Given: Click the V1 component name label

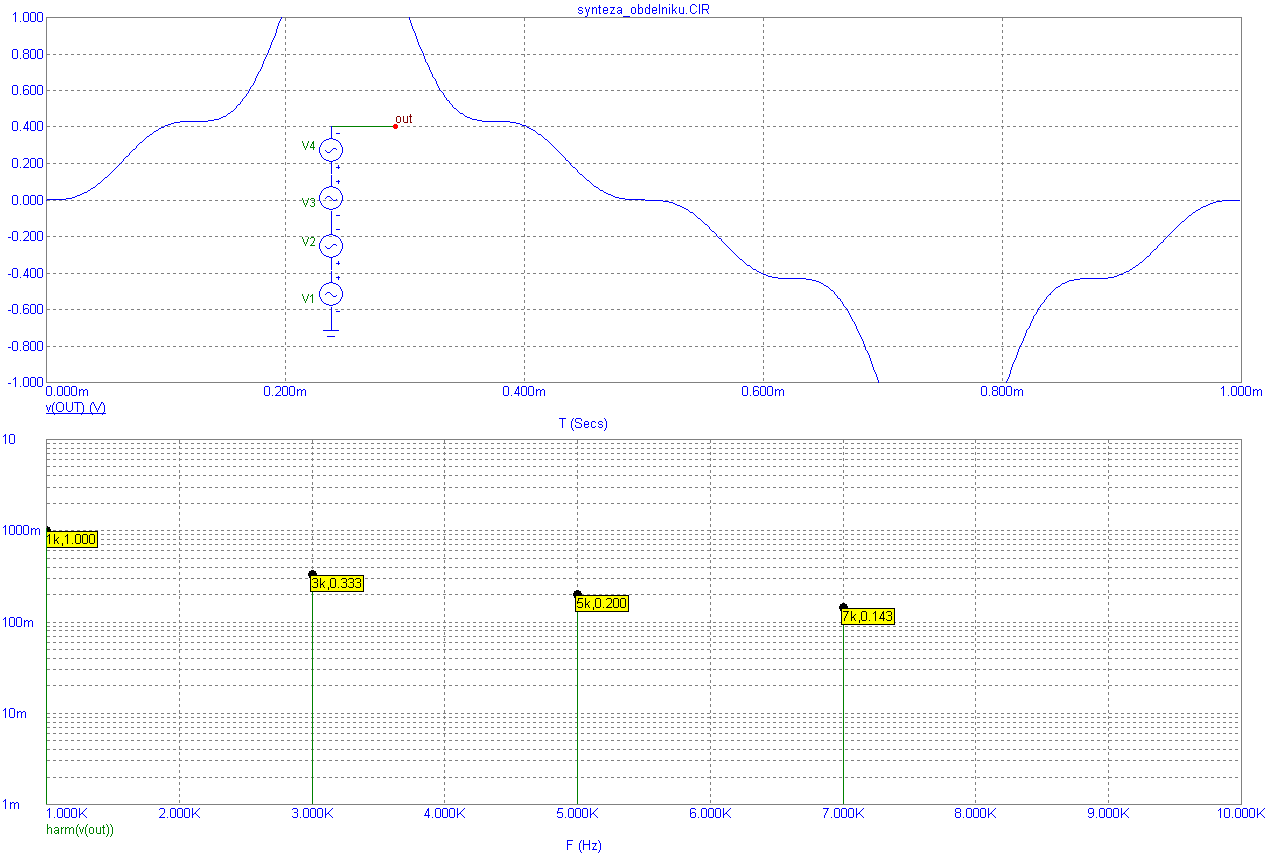Looking at the screenshot, I should 309,297.
